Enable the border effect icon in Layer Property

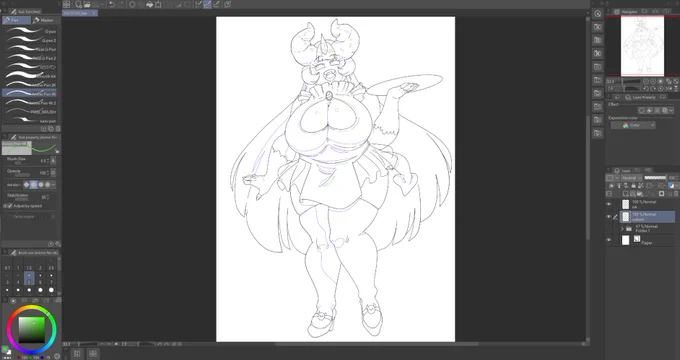(642, 111)
